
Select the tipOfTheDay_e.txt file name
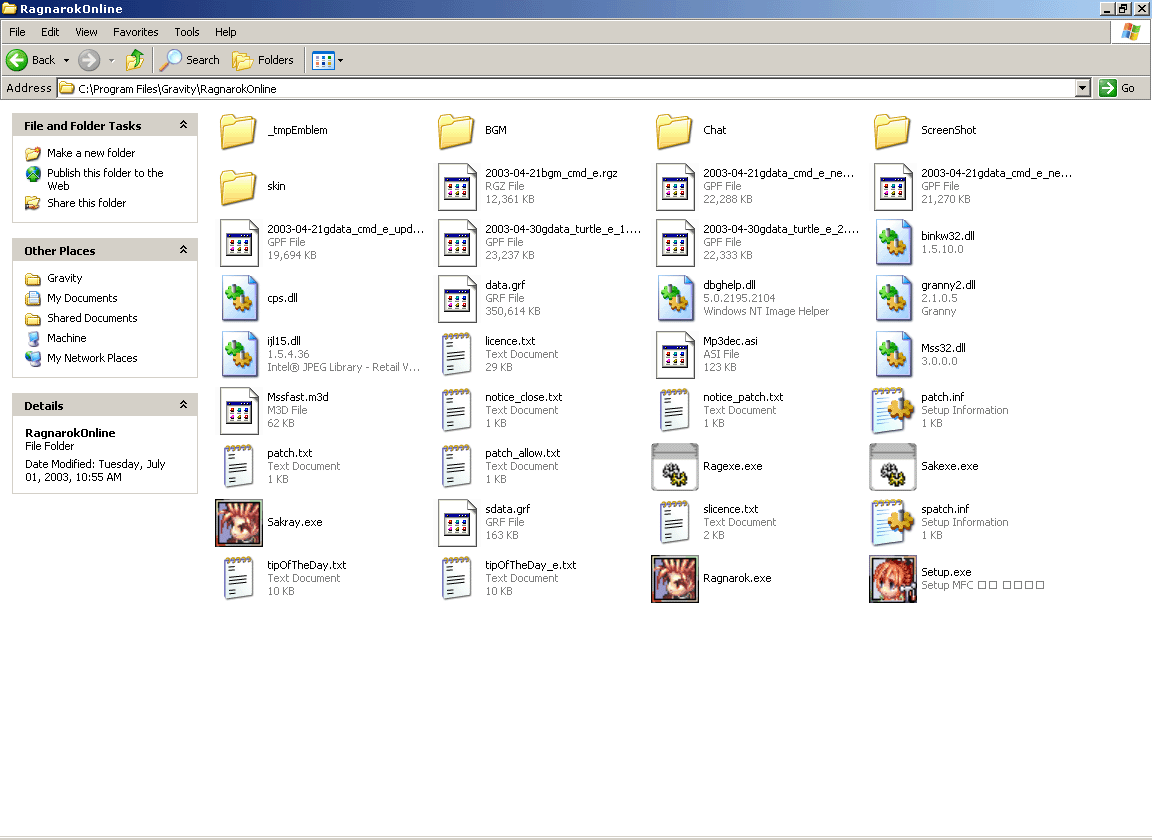click(x=530, y=564)
